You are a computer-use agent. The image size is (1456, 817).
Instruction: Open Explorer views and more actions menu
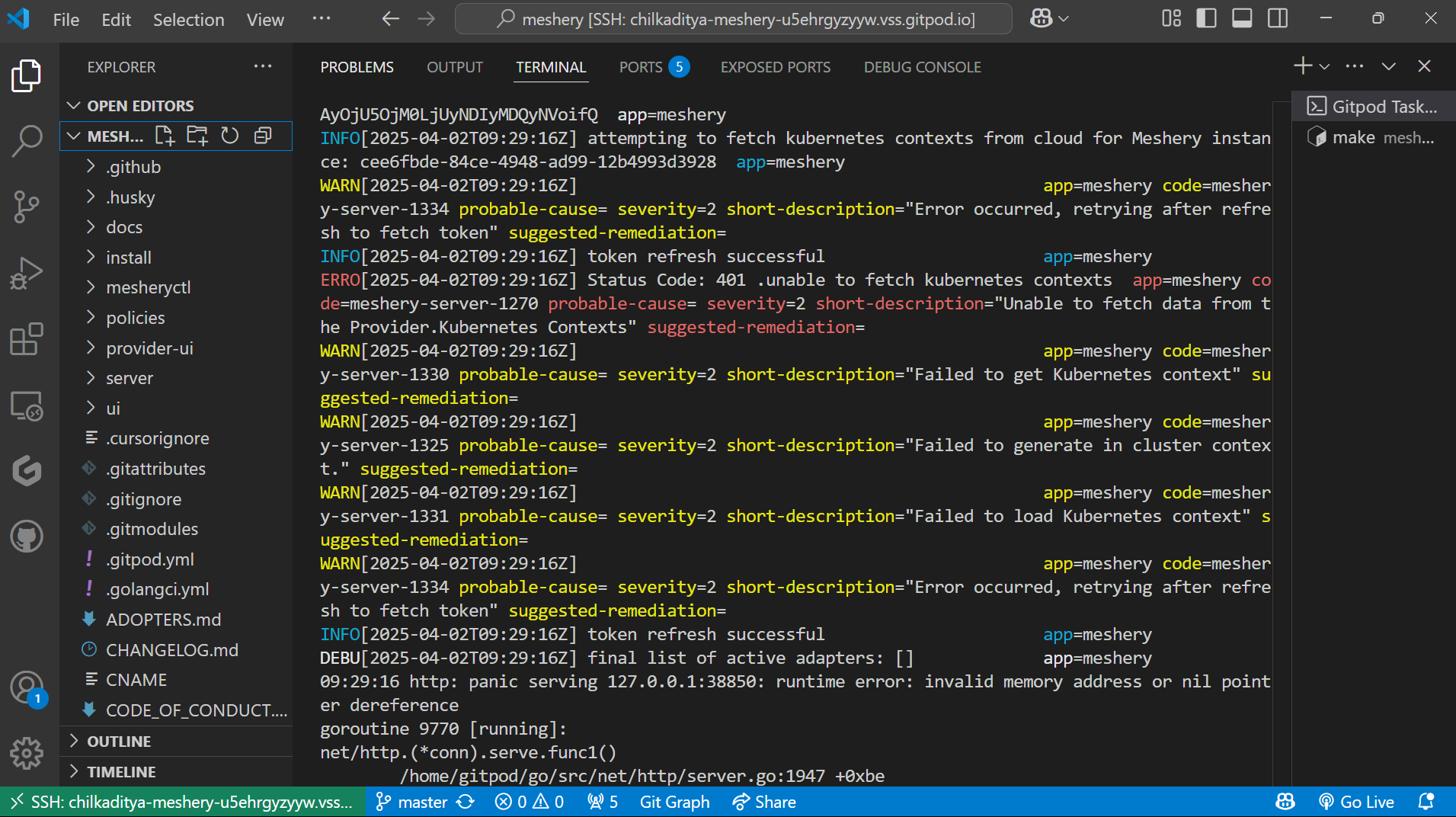(x=263, y=67)
